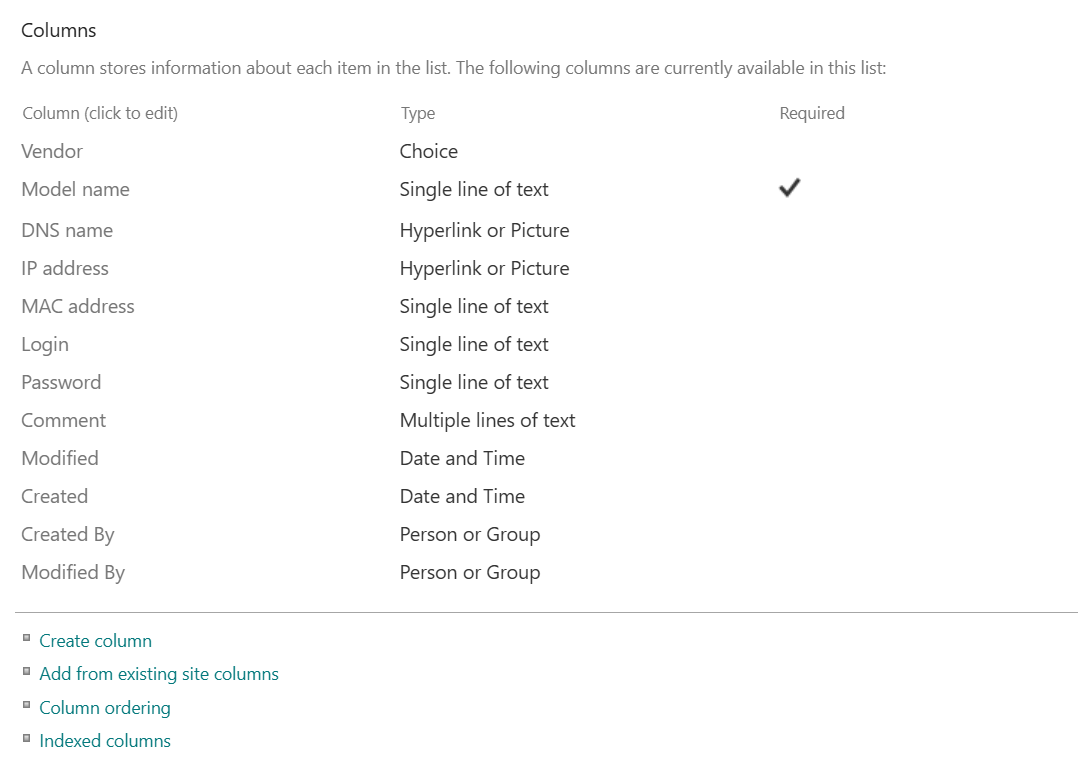The width and height of the screenshot is (1078, 779).
Task: Open the Comment column for editing
Action: point(64,420)
